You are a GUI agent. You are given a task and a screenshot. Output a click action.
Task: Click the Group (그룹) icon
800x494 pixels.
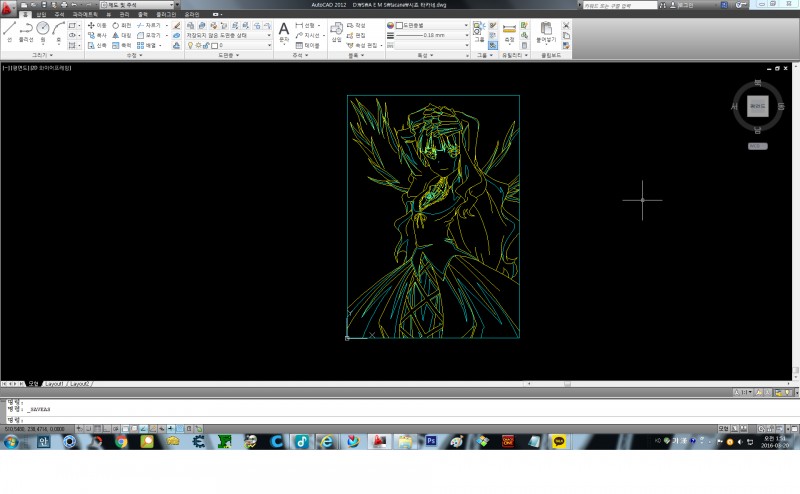pos(479,30)
